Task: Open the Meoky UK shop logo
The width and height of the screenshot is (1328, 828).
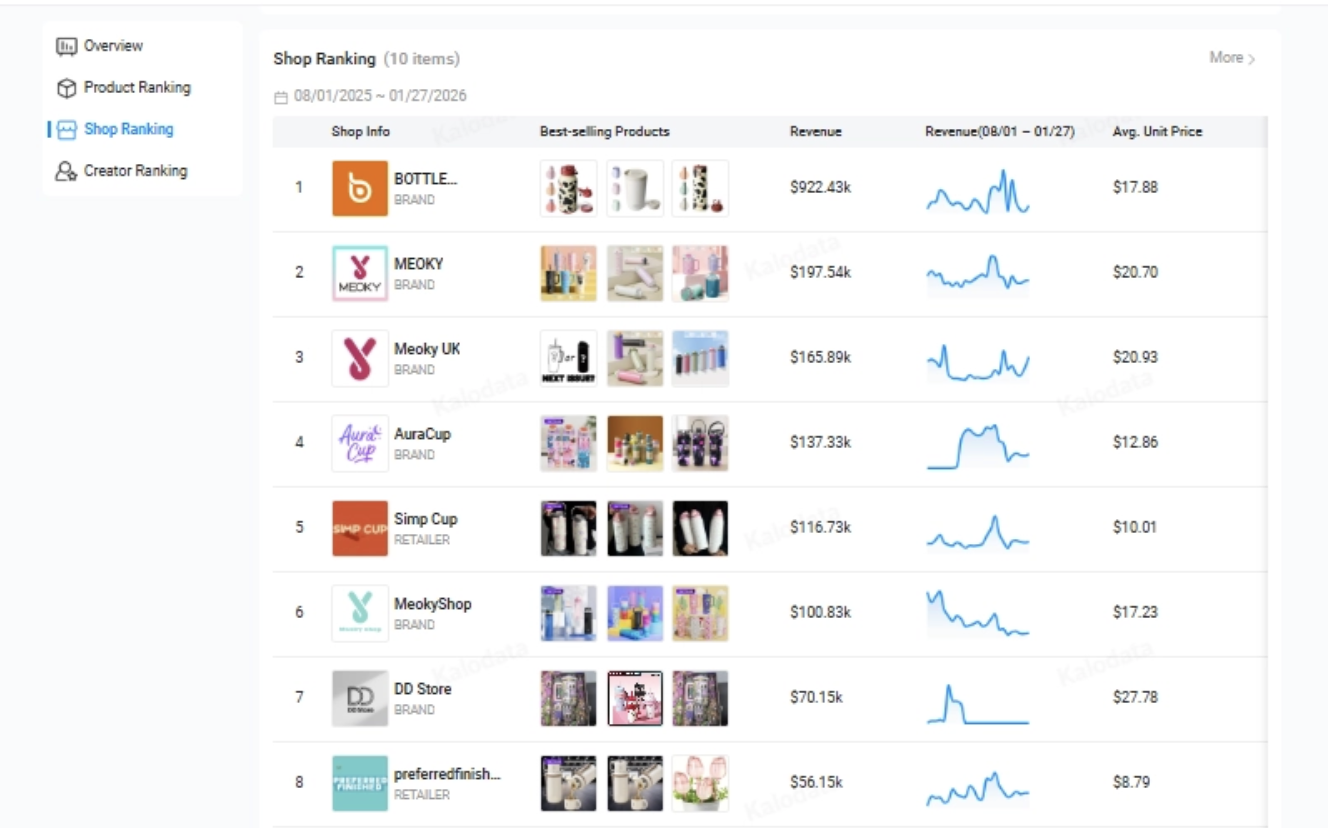Action: pos(360,358)
